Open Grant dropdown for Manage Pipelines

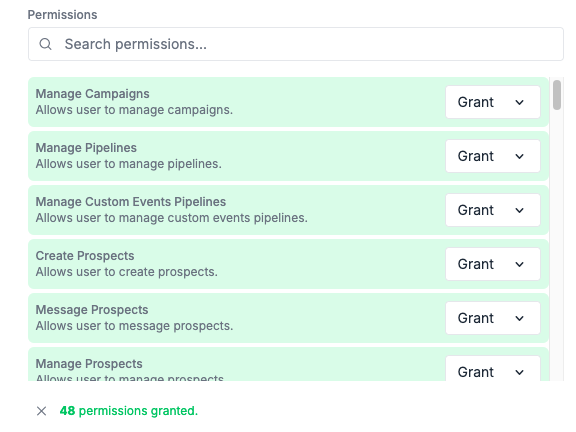pyautogui.click(x=493, y=156)
